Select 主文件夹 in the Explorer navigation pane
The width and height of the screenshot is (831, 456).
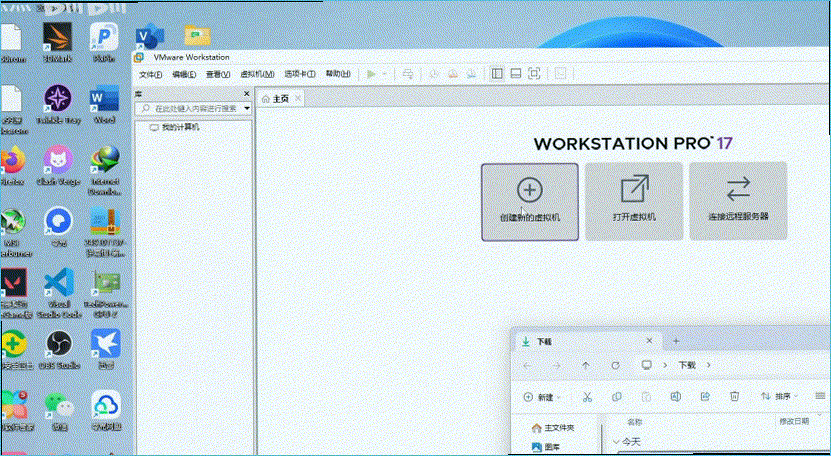(553, 428)
